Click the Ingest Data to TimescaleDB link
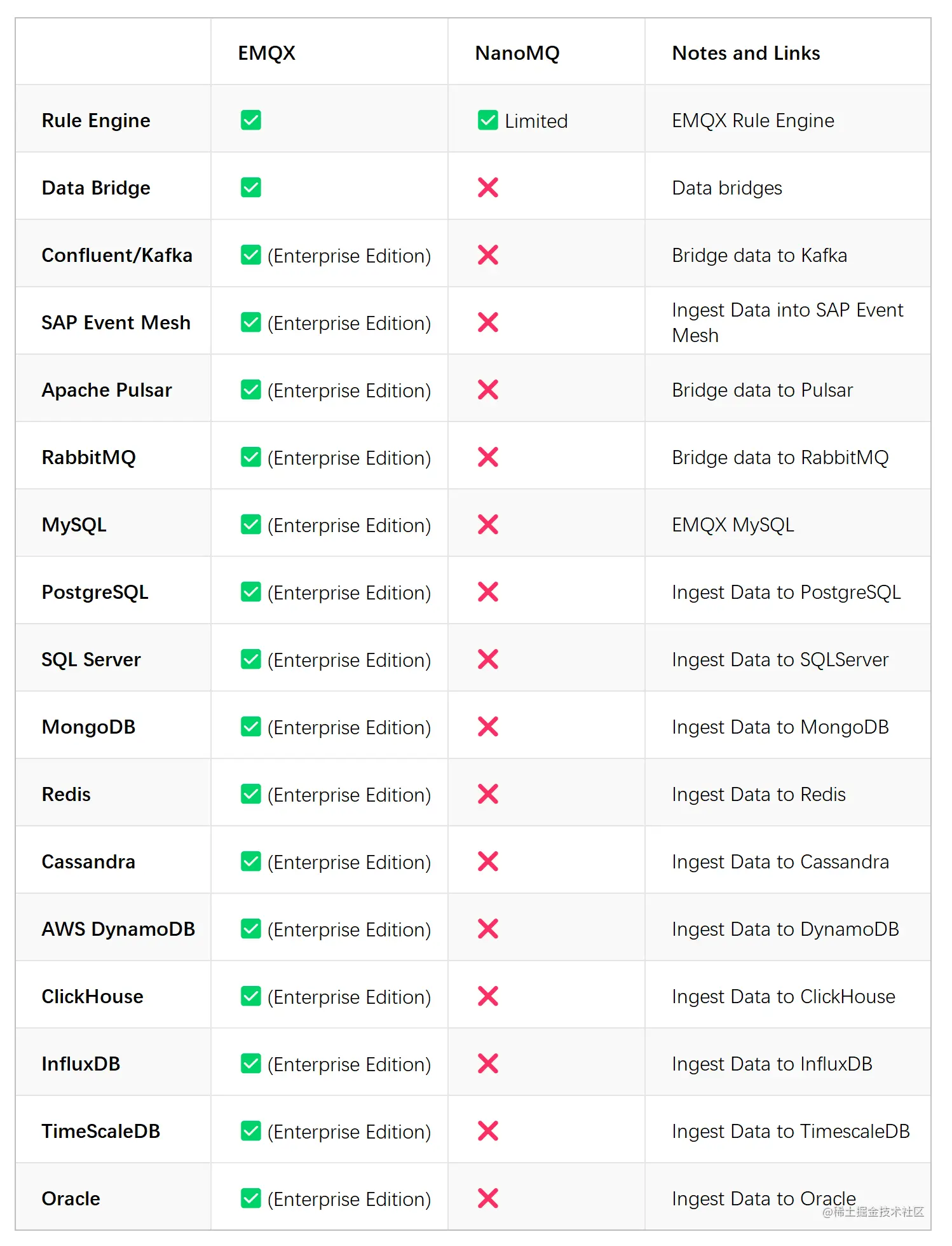This screenshot has width=952, height=1246. [790, 1132]
